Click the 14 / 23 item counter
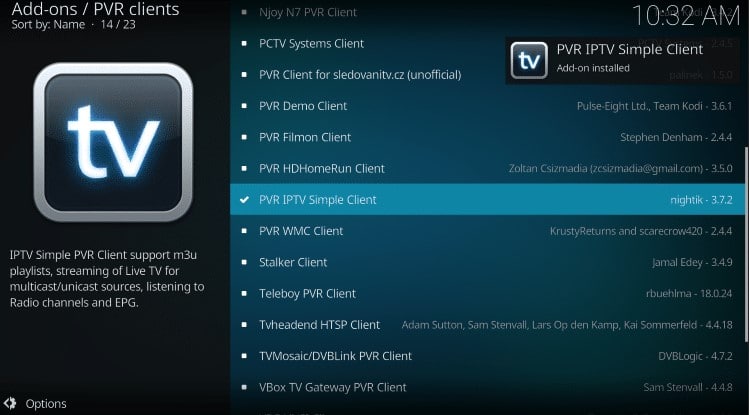The image size is (749, 415). point(118,25)
